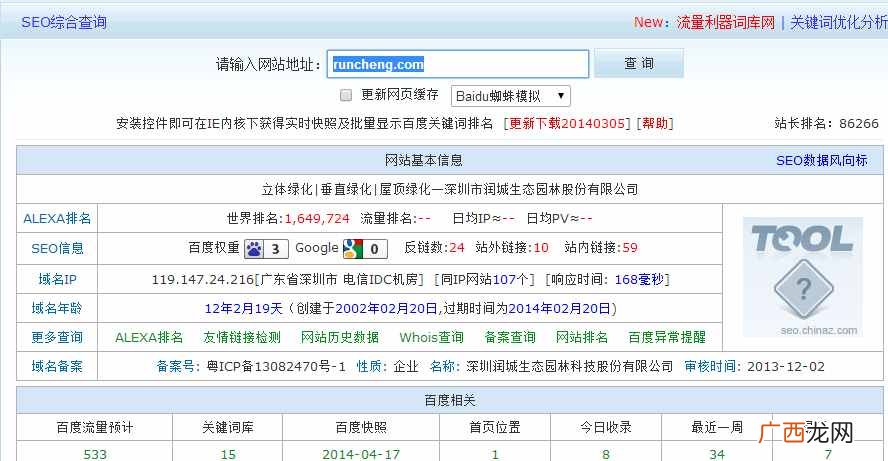
Task: Click the 首页位置 value 1
Action: pos(495,454)
